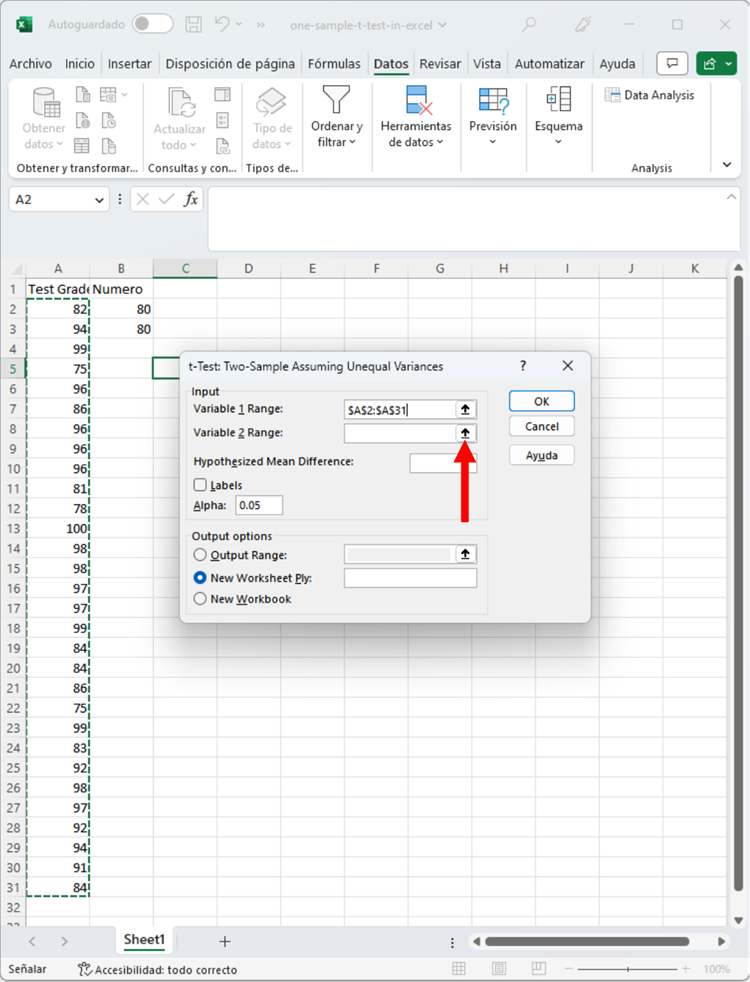Screen dimensions: 750x982
Task: Open the Search magnifier in title bar
Action: [529, 24]
